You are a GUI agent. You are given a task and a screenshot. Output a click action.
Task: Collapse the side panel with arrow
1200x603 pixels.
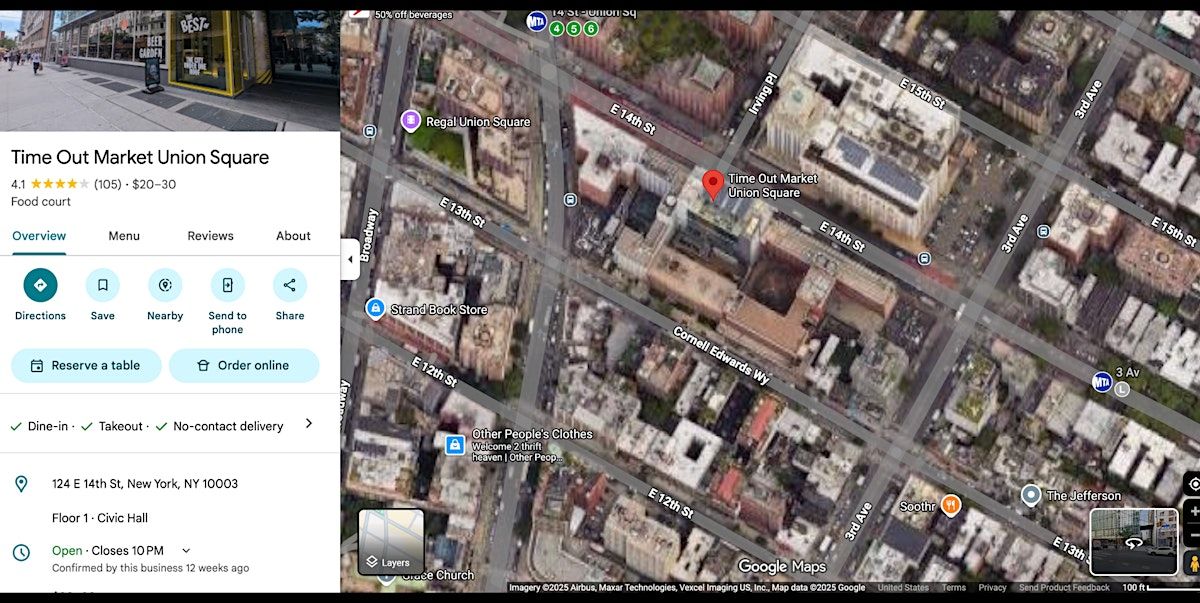point(350,260)
